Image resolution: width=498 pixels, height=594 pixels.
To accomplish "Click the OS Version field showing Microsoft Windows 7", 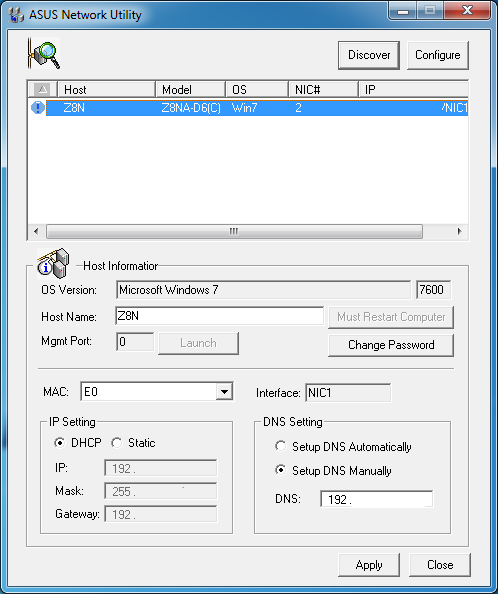I will 264,290.
